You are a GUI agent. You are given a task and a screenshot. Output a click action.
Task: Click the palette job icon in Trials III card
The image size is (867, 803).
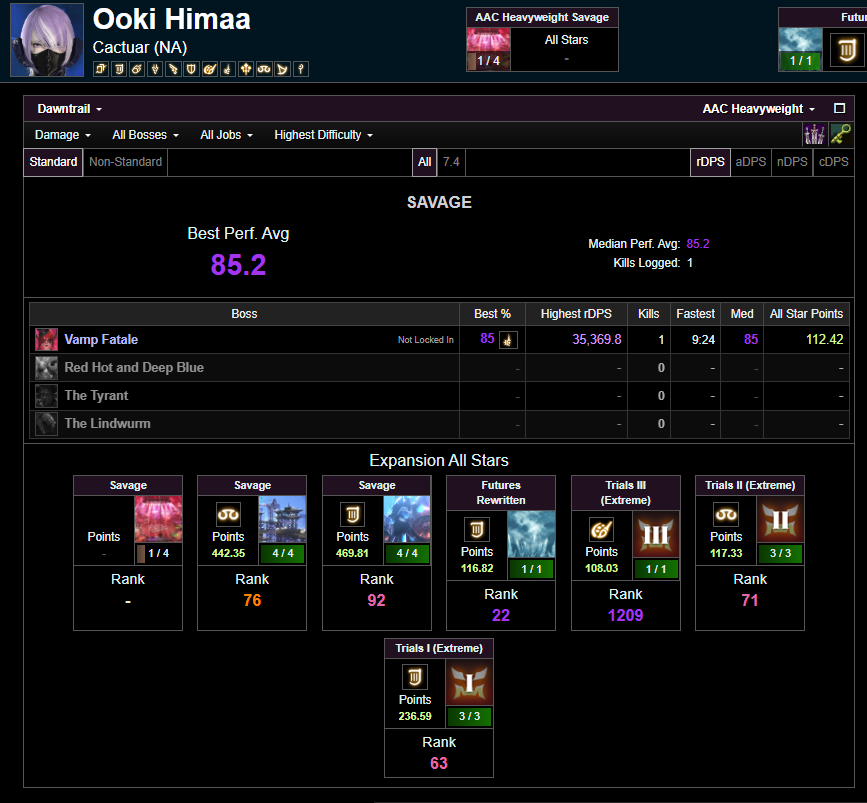coord(601,530)
